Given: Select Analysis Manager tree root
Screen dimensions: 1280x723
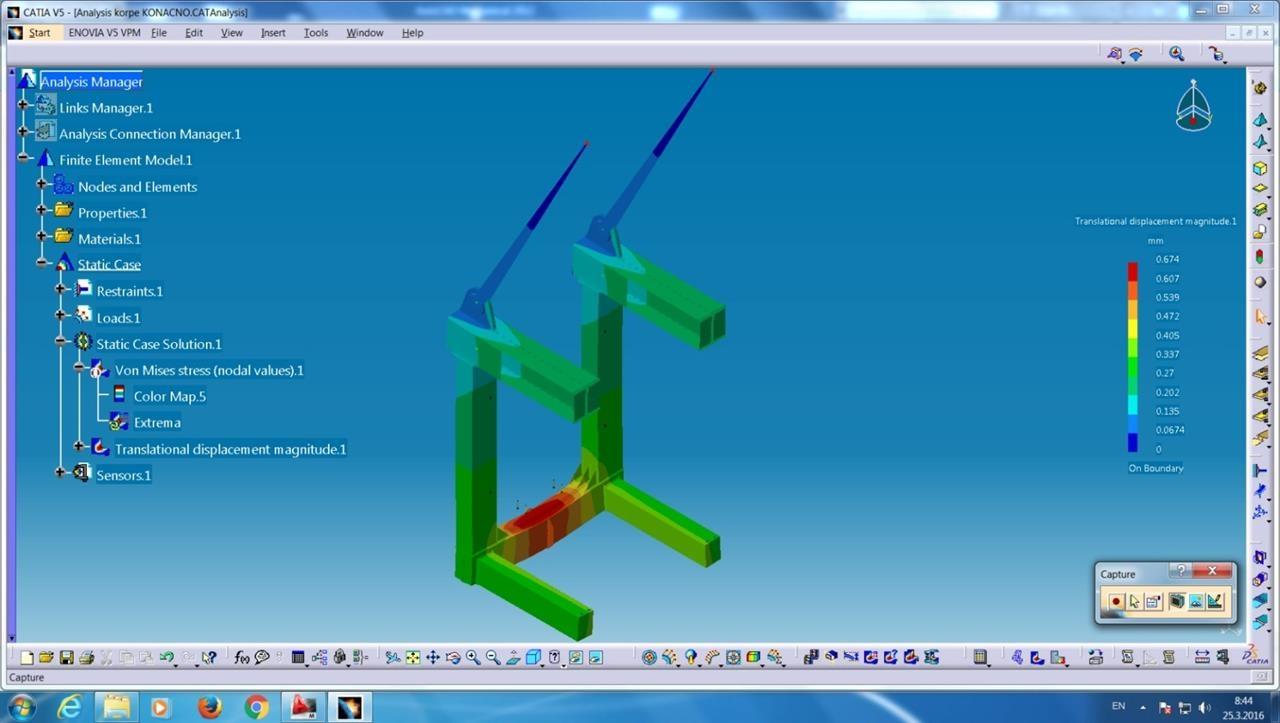Looking at the screenshot, I should click(91, 82).
